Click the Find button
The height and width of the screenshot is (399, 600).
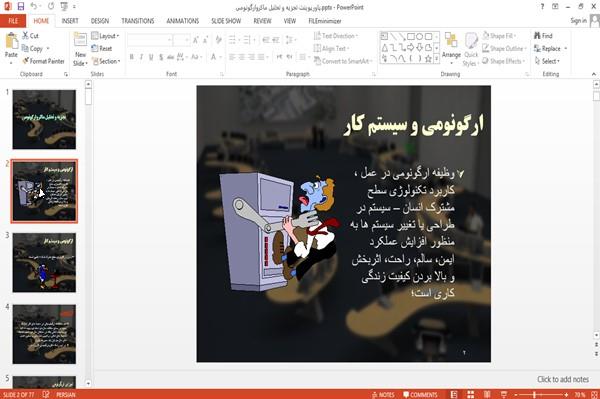pyautogui.click(x=543, y=36)
